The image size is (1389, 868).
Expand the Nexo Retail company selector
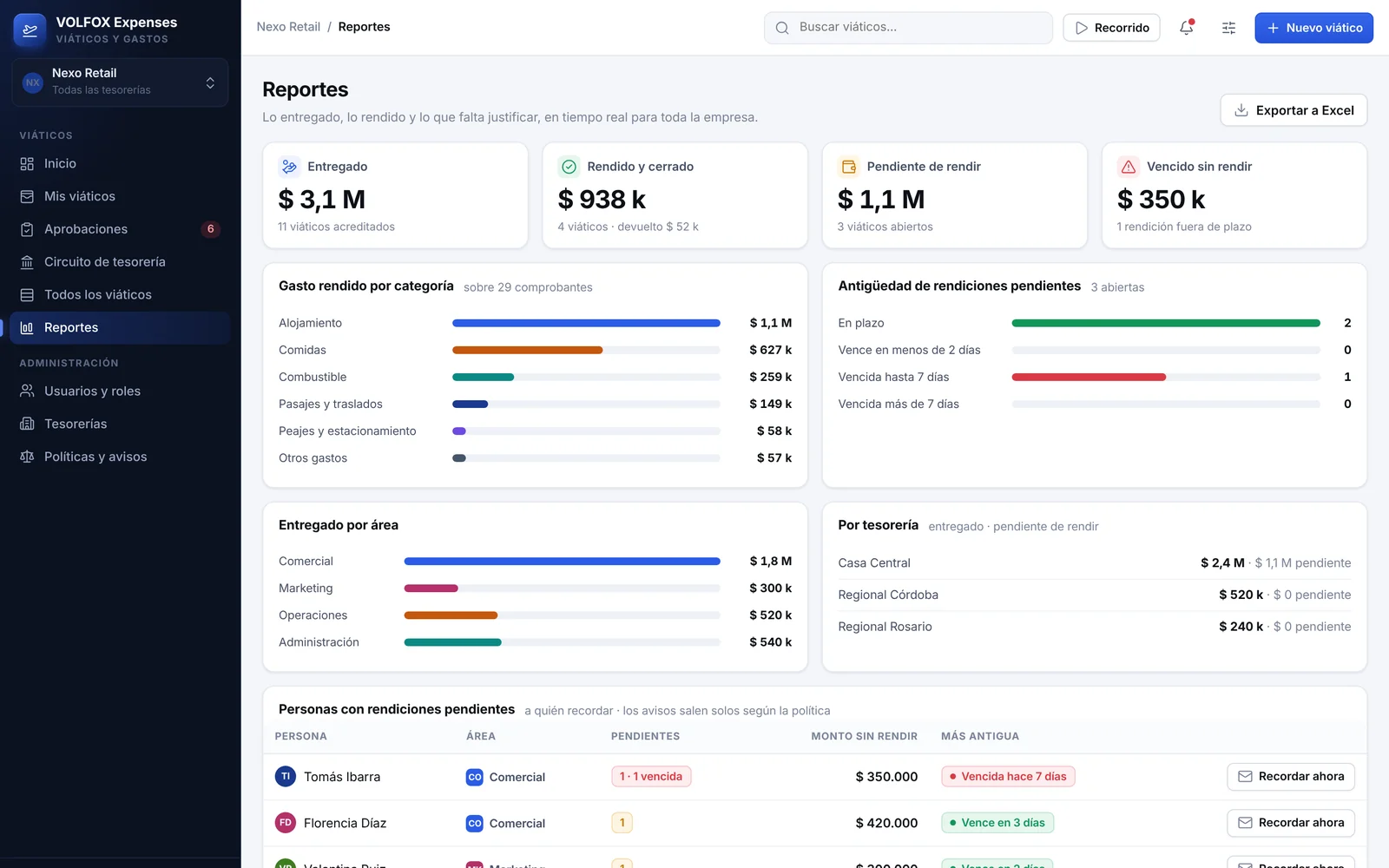tap(120, 82)
